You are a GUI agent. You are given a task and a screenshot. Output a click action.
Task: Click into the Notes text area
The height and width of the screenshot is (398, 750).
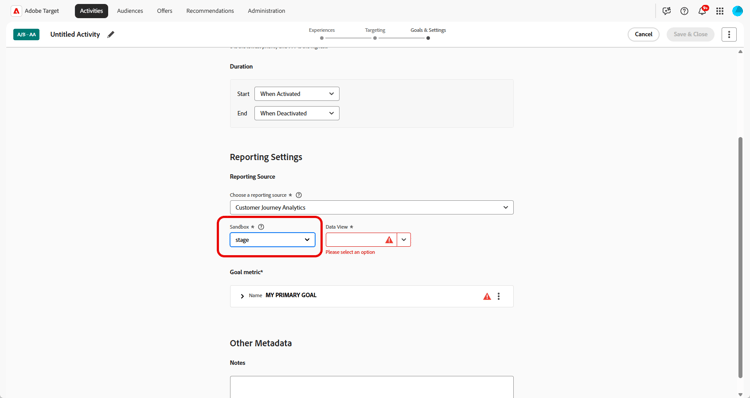(x=372, y=387)
